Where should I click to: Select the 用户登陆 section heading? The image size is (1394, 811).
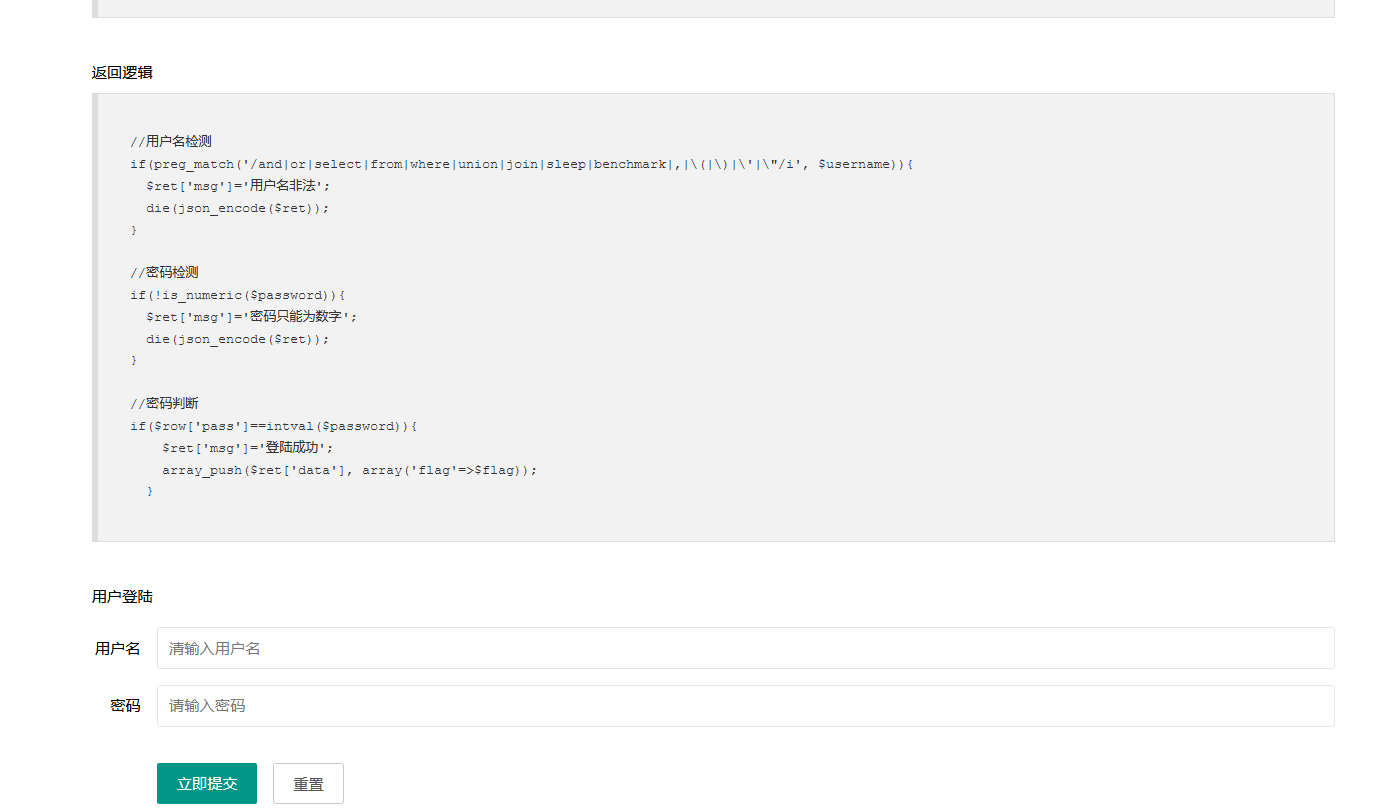click(x=122, y=596)
